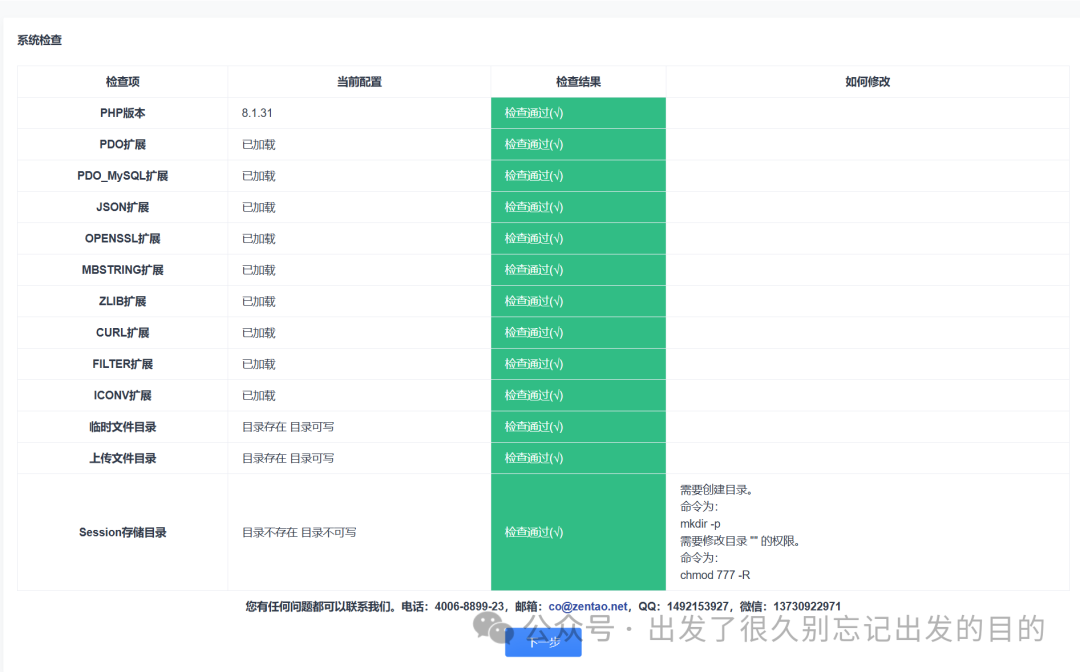
Task: Click the 检查项 column header
Action: pyautogui.click(x=122, y=81)
